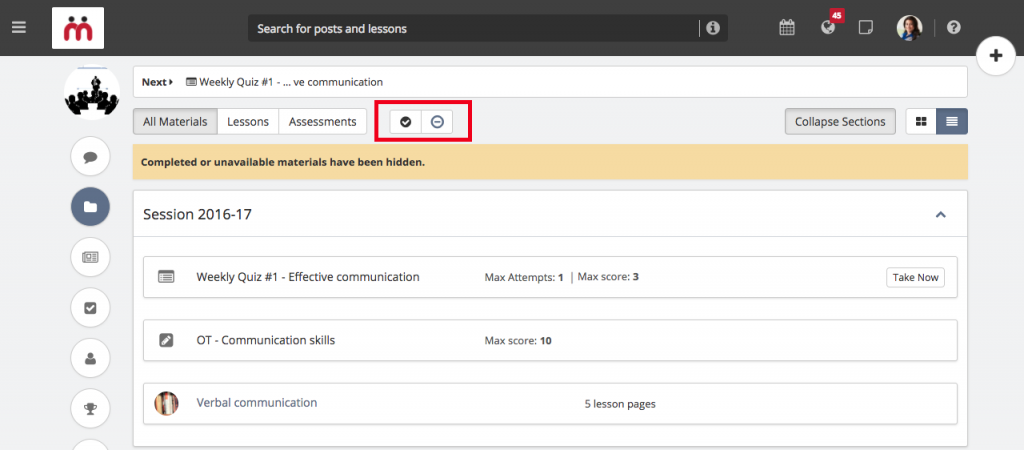Click the 5 lesson pages text
This screenshot has width=1024, height=450.
tap(620, 404)
